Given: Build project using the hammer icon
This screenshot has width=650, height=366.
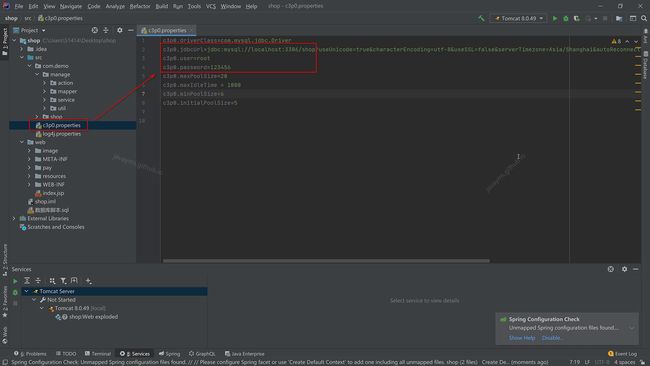Looking at the screenshot, I should (481, 18).
